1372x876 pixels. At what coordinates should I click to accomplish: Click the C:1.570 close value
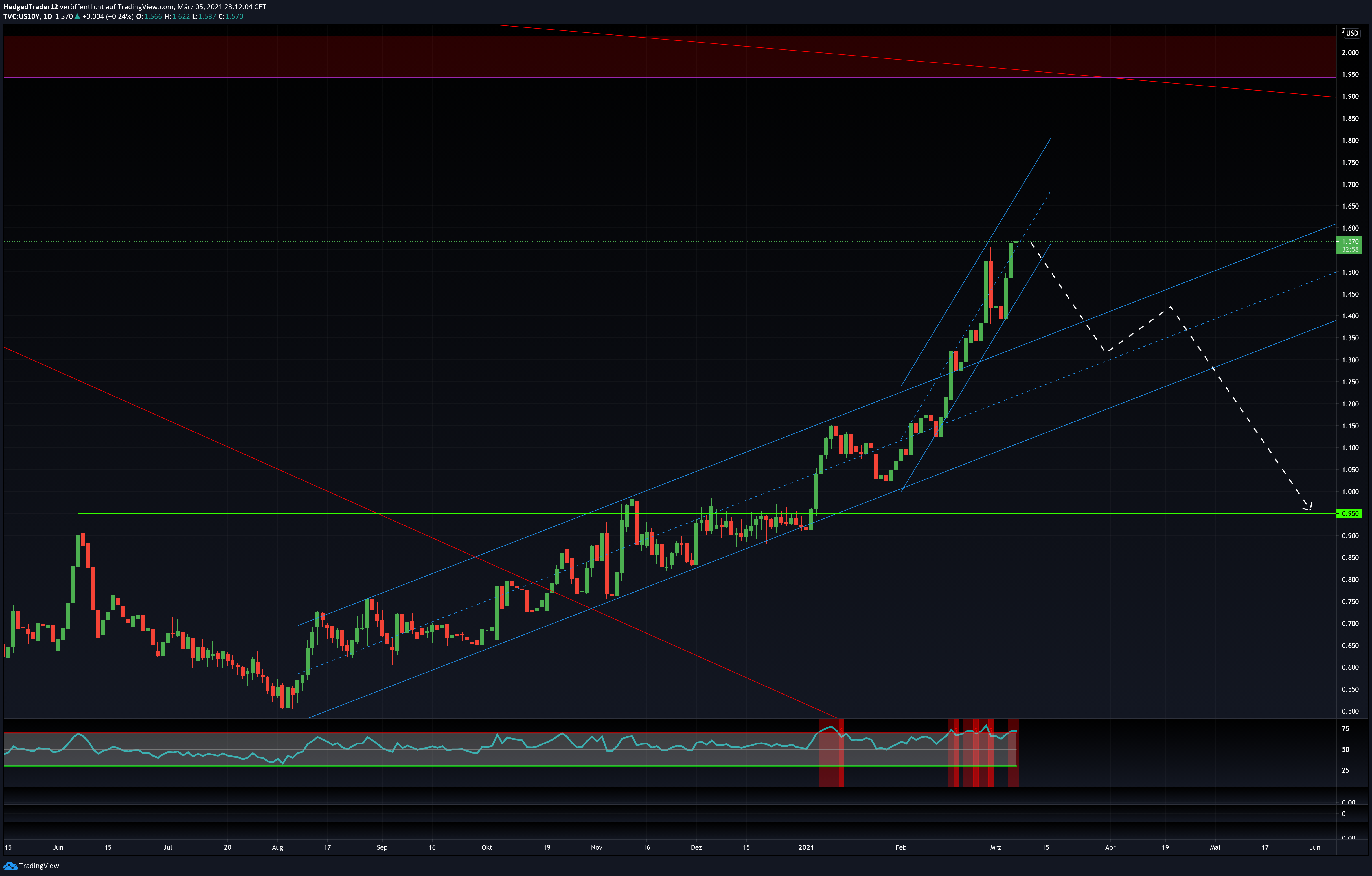pos(231,17)
